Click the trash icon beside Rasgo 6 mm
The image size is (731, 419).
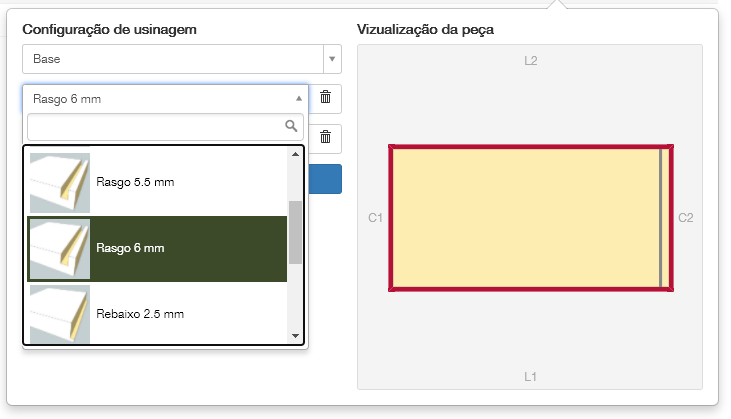click(x=325, y=97)
